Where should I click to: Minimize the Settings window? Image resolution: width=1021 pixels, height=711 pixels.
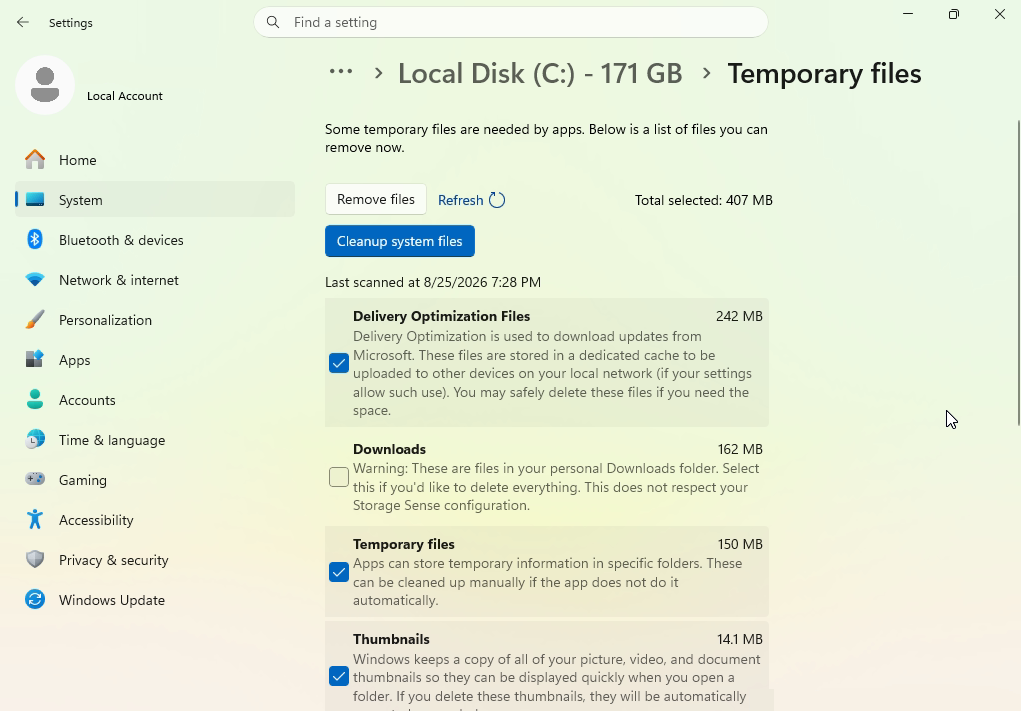(x=908, y=14)
